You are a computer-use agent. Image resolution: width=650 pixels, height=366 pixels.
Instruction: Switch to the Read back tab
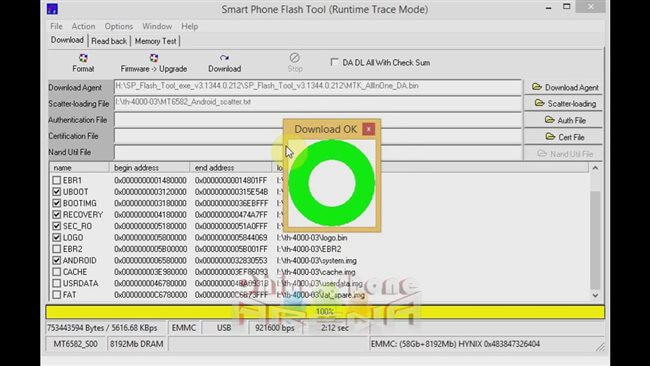click(x=109, y=41)
